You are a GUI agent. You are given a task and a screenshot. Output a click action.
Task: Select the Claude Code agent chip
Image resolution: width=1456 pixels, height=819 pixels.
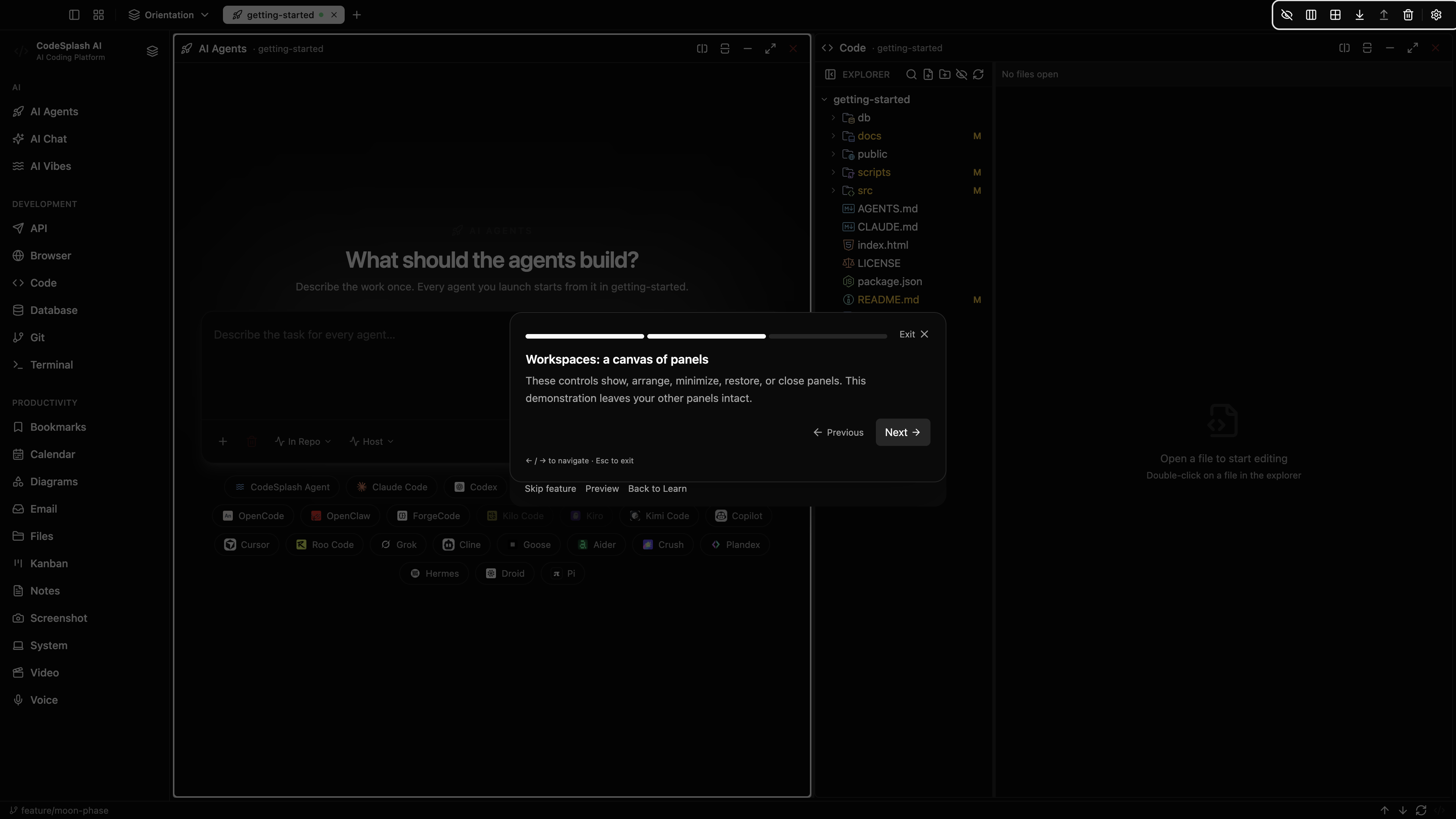pos(392,487)
